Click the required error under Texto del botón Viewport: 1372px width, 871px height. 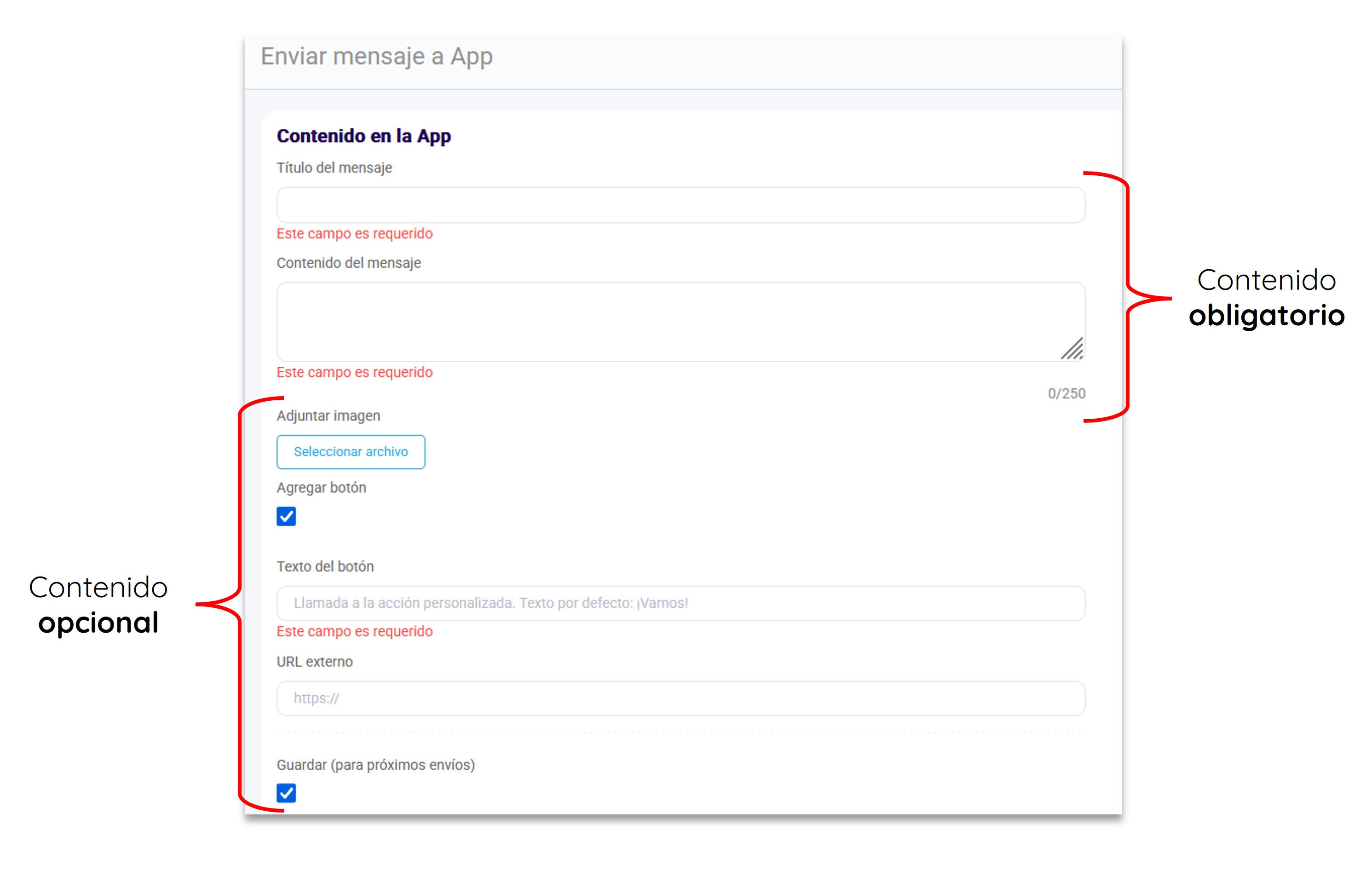(354, 632)
